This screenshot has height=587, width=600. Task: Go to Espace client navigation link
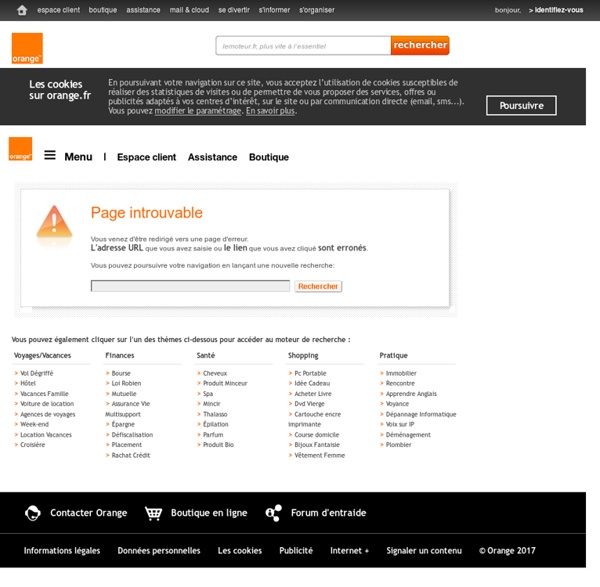tap(147, 157)
